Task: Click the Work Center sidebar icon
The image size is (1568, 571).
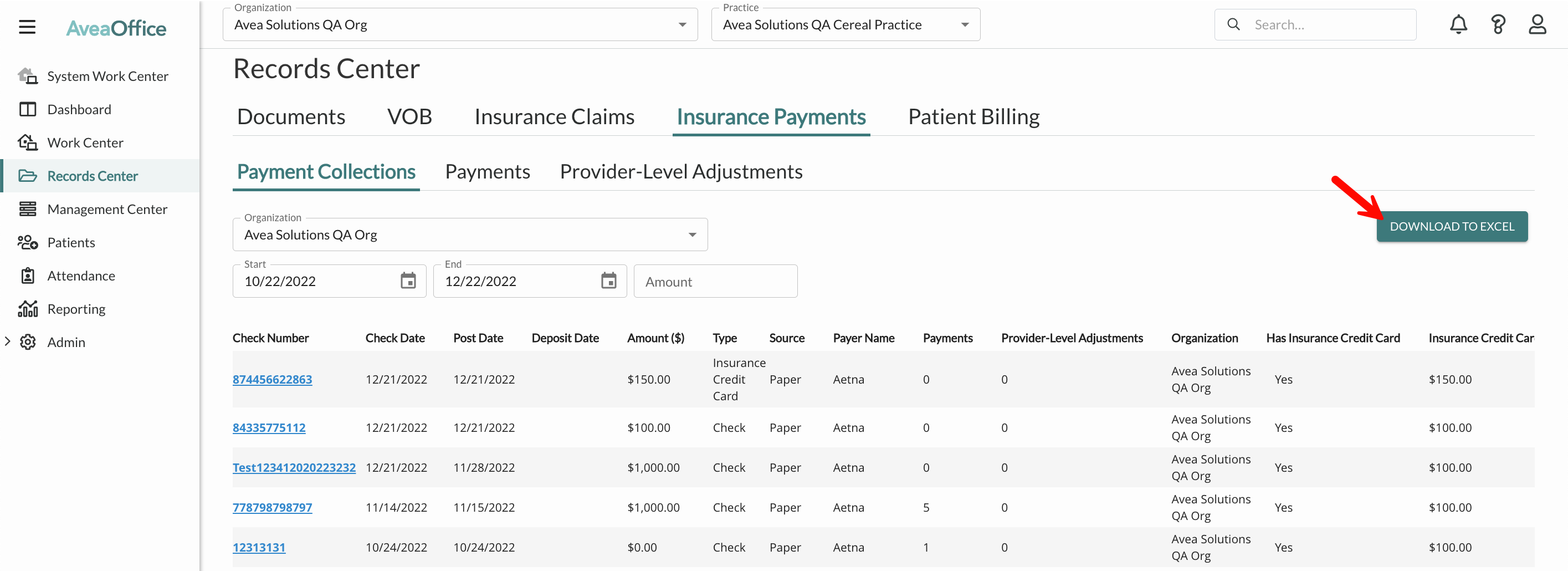Action: (27, 142)
